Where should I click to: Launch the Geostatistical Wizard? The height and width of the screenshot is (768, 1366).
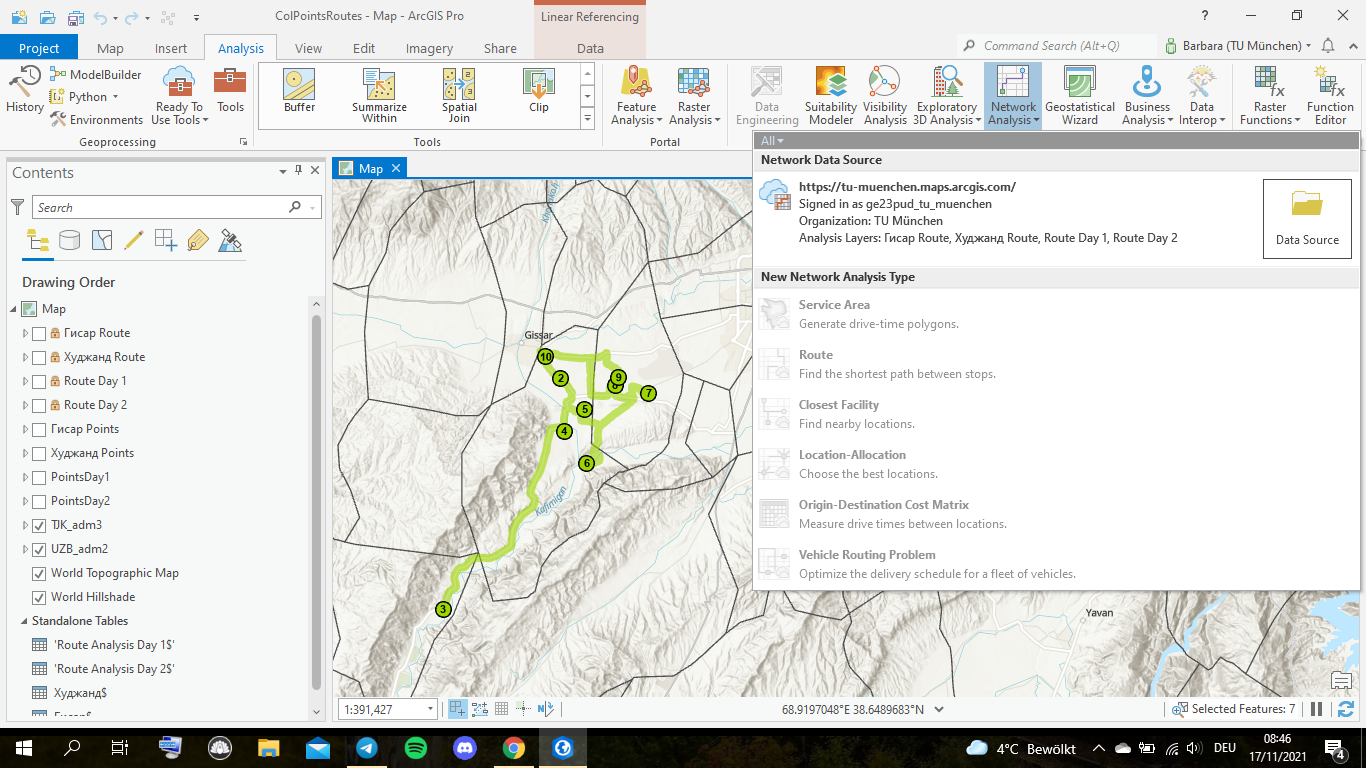pyautogui.click(x=1080, y=96)
